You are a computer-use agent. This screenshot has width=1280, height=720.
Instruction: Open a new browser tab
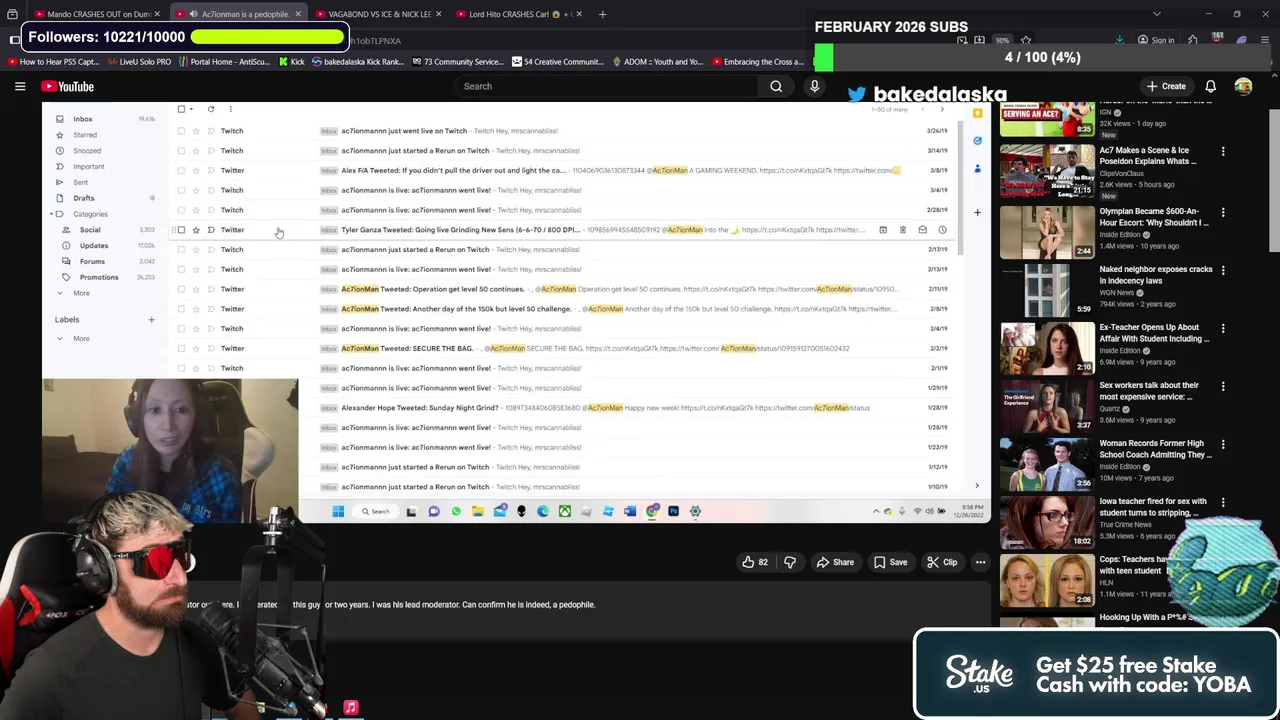pyautogui.click(x=602, y=14)
